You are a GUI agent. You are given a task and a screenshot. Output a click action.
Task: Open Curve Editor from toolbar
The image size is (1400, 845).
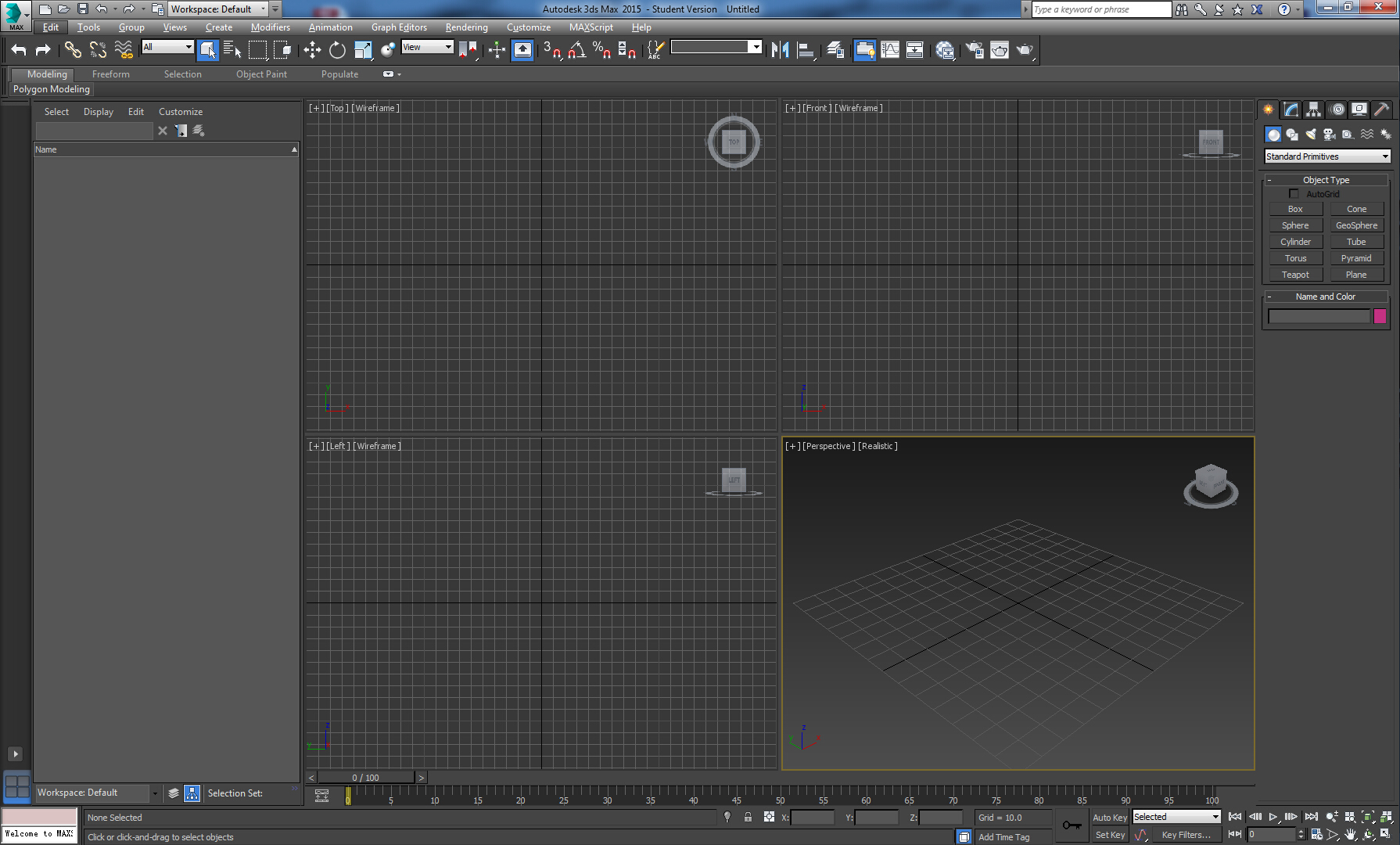890,50
